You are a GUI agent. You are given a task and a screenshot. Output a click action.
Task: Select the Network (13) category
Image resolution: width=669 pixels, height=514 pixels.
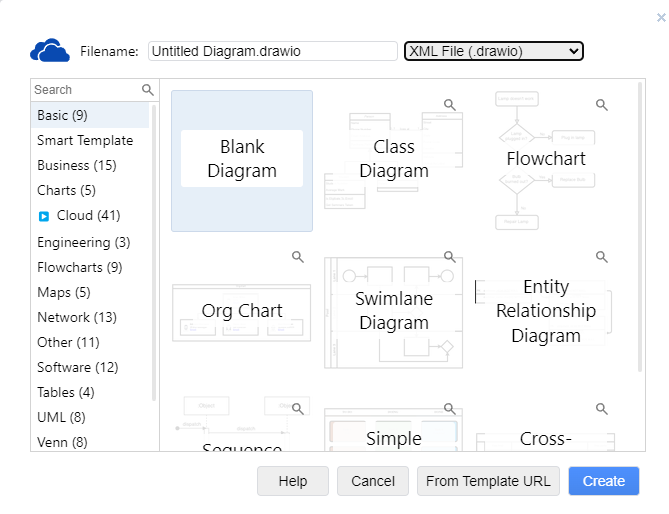coord(90,317)
